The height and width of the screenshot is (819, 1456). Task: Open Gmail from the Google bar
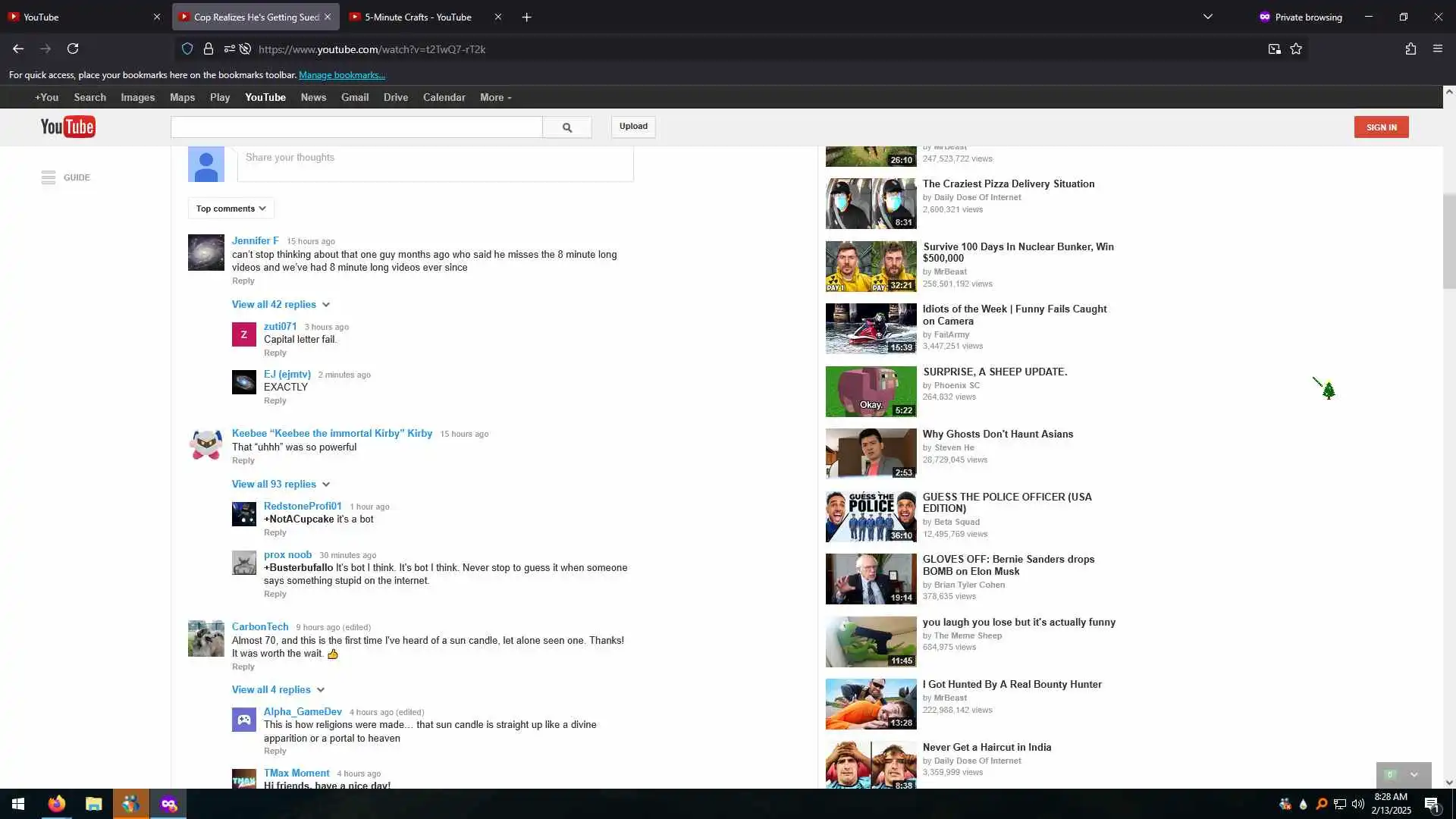coord(354,97)
